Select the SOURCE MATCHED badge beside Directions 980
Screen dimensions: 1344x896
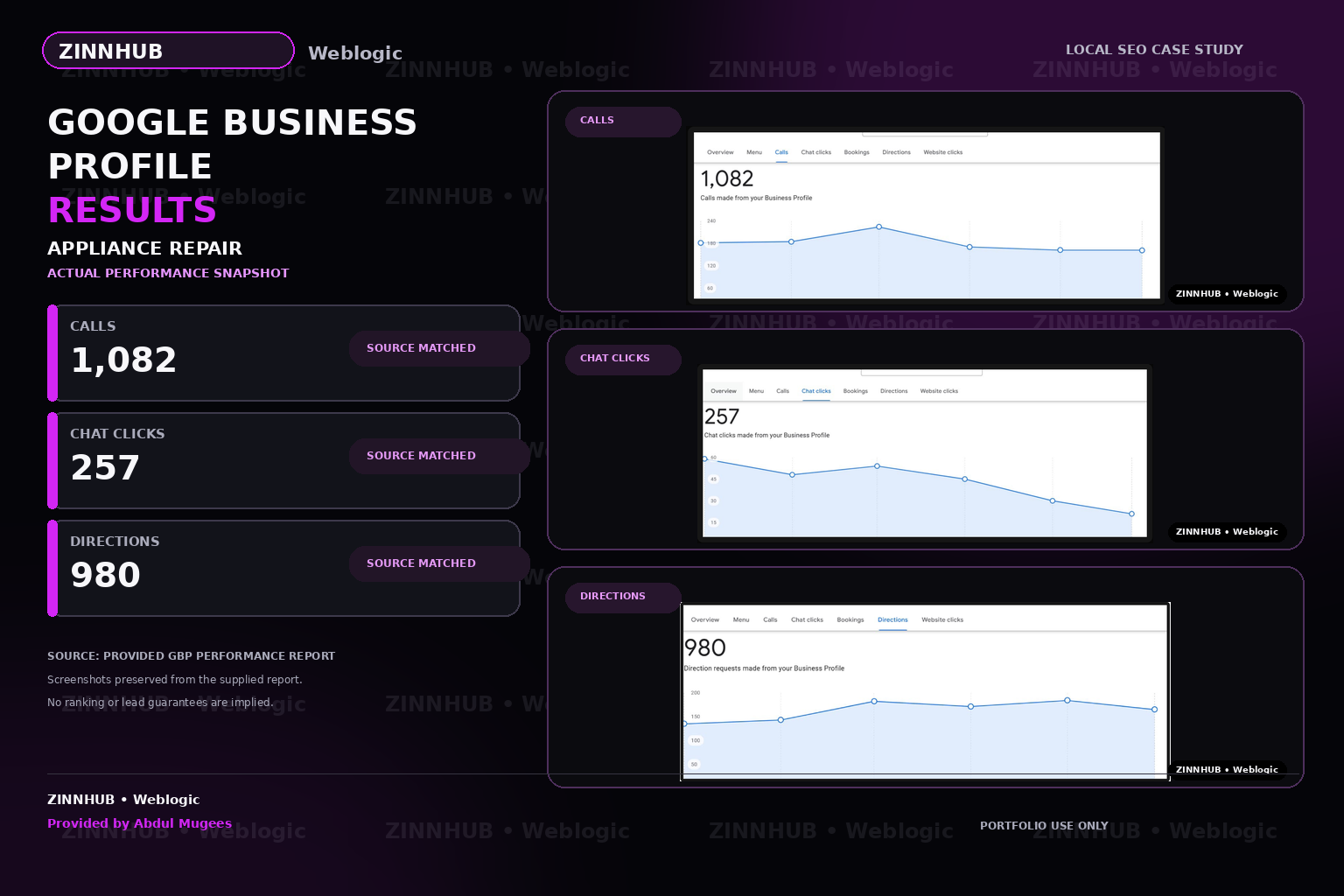coord(439,563)
